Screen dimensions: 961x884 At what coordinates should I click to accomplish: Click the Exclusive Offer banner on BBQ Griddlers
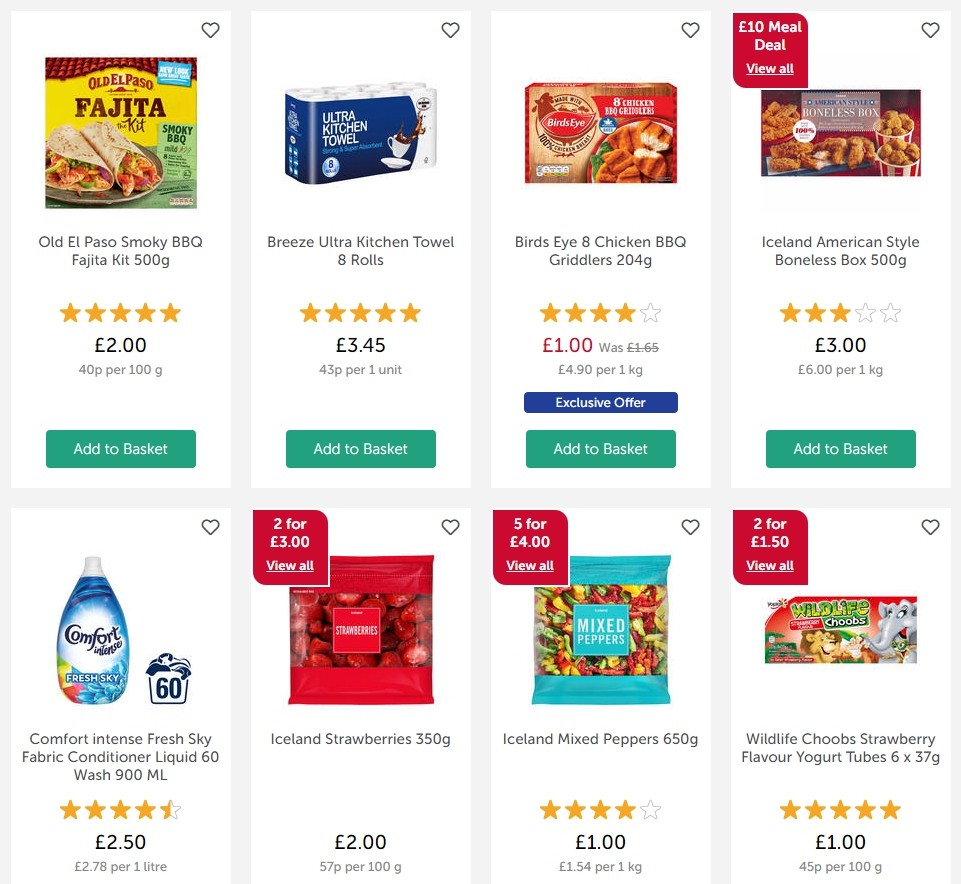(600, 402)
